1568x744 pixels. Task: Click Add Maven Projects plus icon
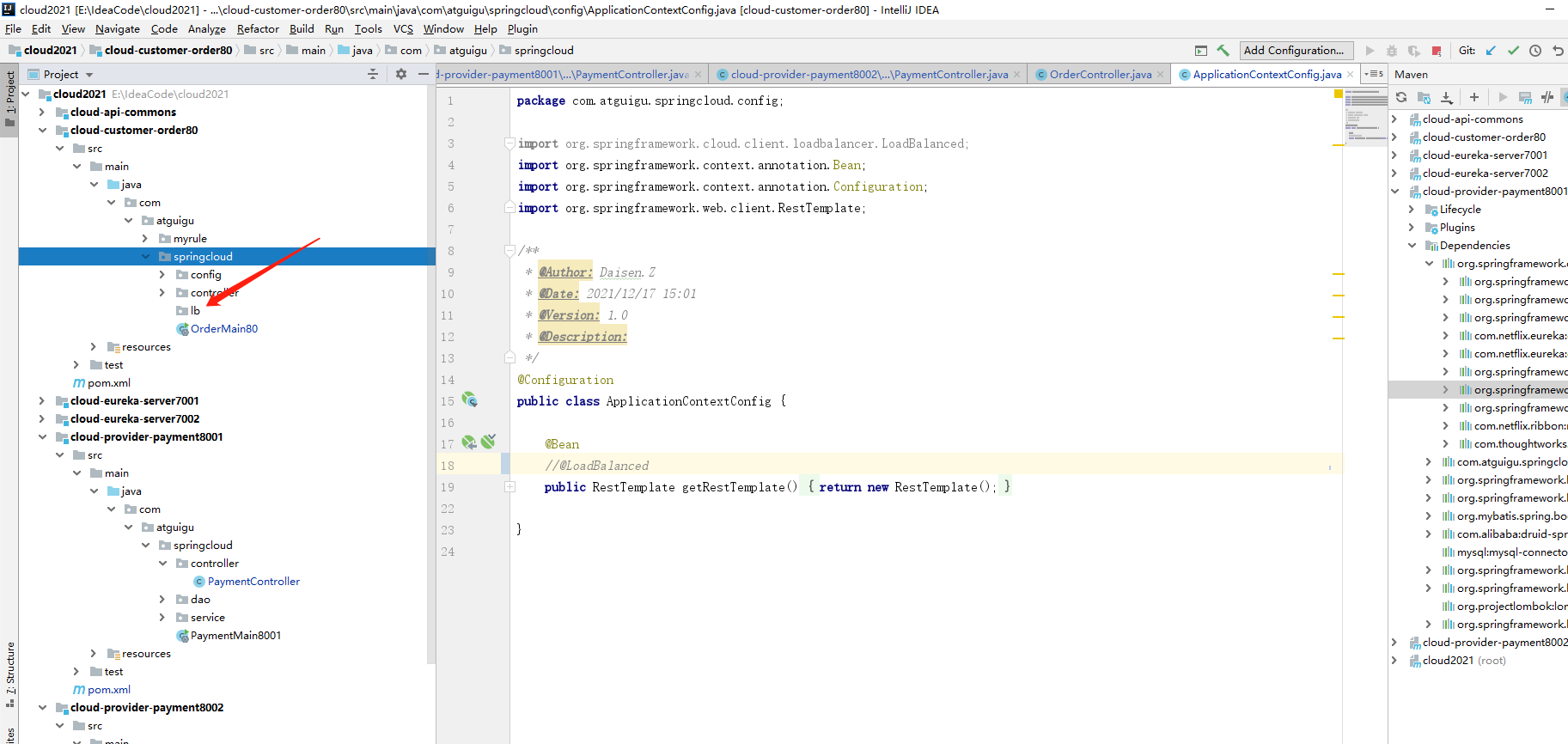click(x=1474, y=97)
